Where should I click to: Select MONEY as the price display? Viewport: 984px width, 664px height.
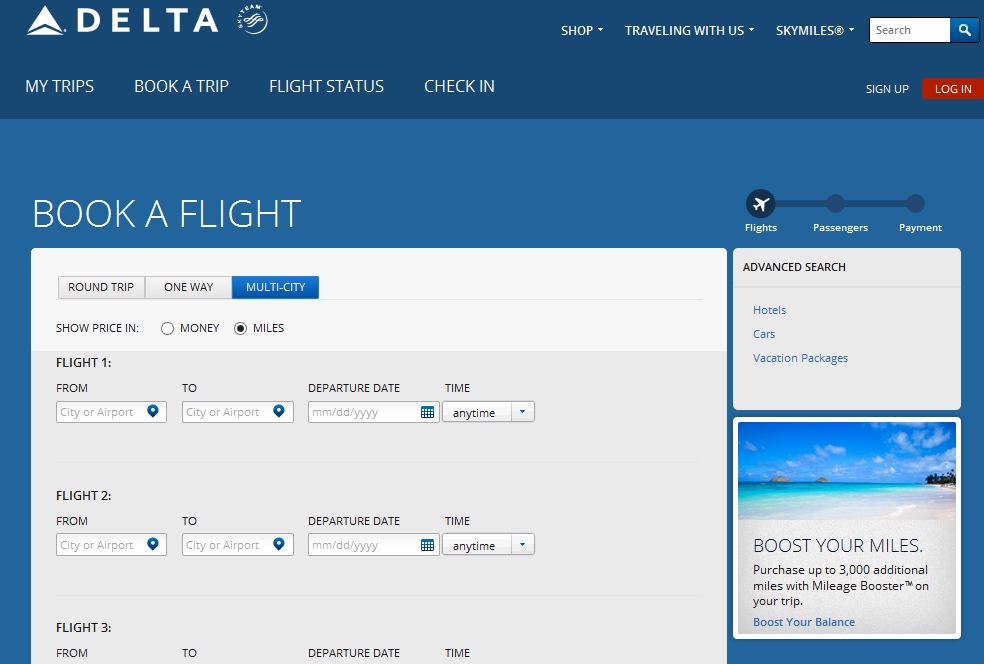coord(168,328)
